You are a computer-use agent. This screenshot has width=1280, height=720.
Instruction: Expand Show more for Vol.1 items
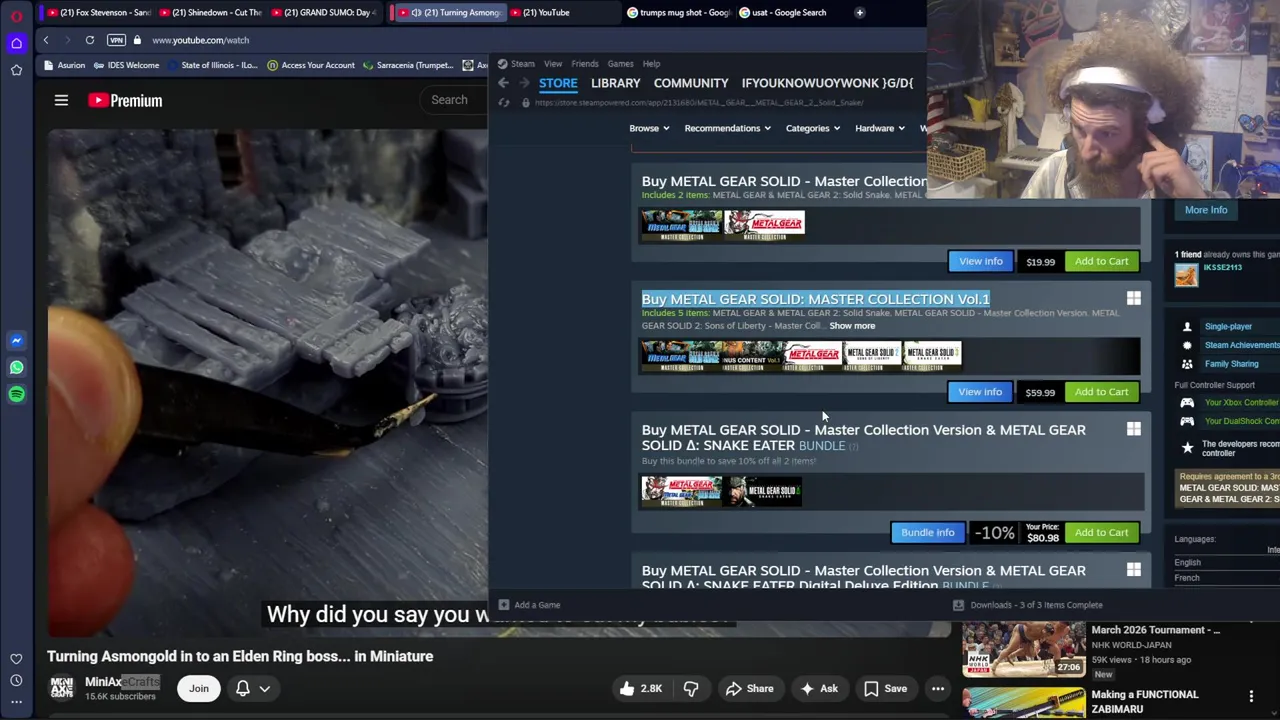point(852,326)
